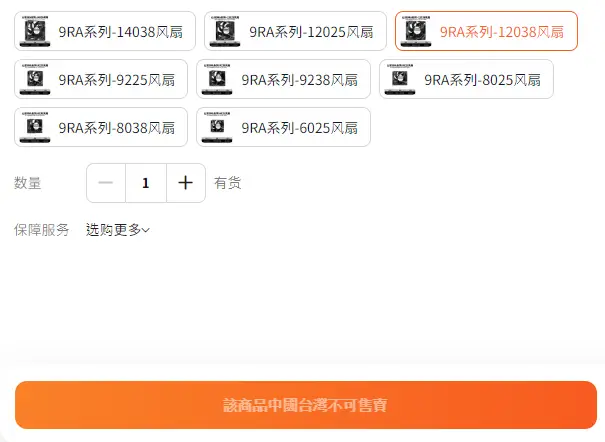605x442 pixels.
Task: Click the 9RA系列-9225风扇 thumbnail picture
Action: click(x=35, y=79)
